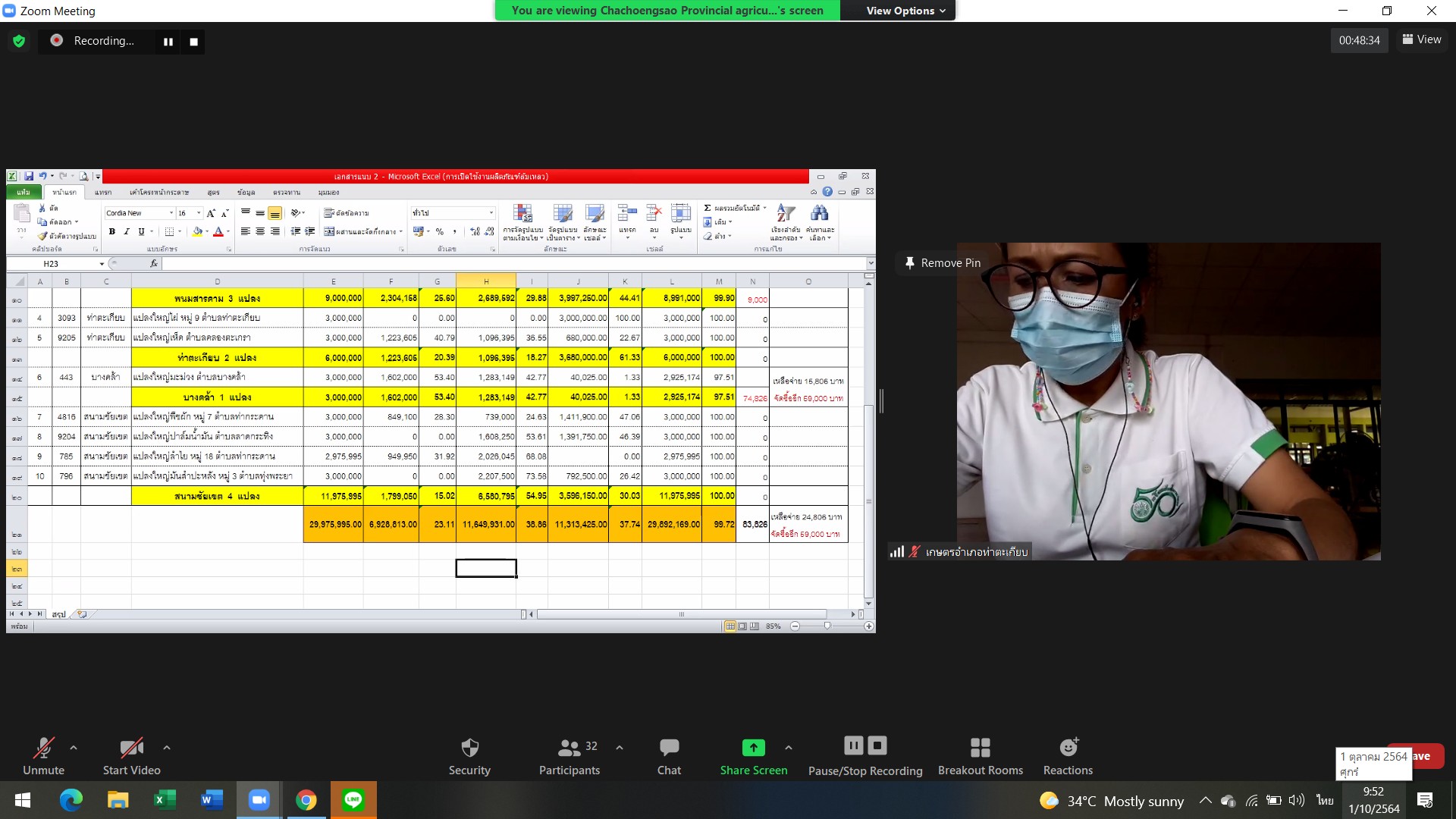This screenshot has width=1456, height=819.
Task: Unmute the microphone in Zoom
Action: [x=43, y=755]
